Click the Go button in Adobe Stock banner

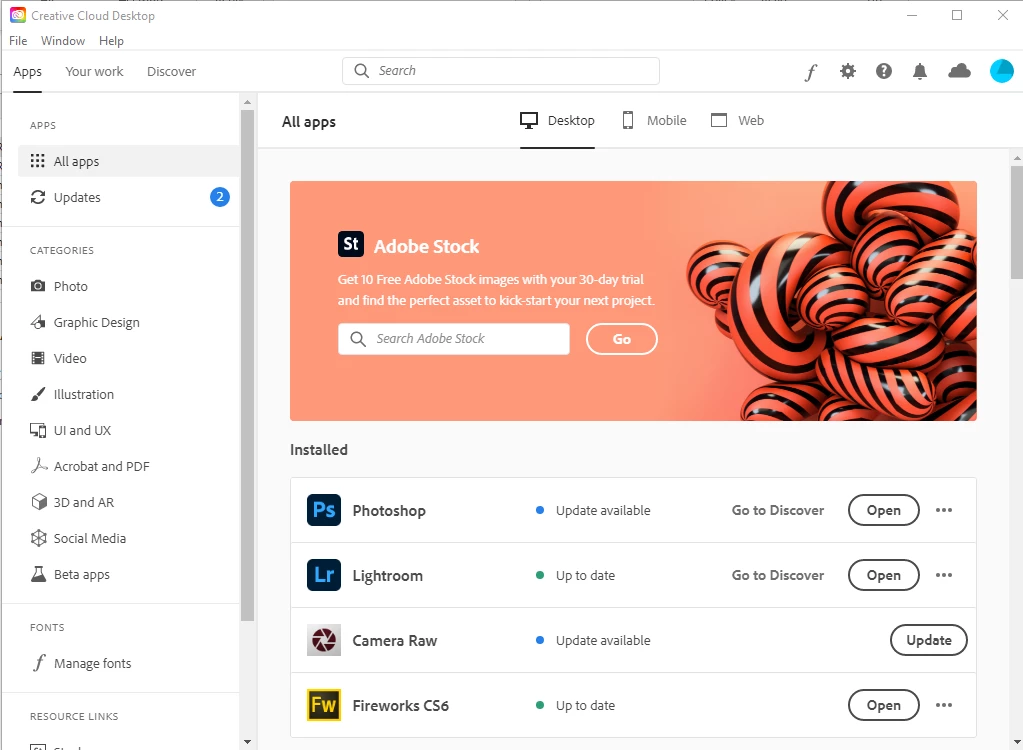[621, 339]
